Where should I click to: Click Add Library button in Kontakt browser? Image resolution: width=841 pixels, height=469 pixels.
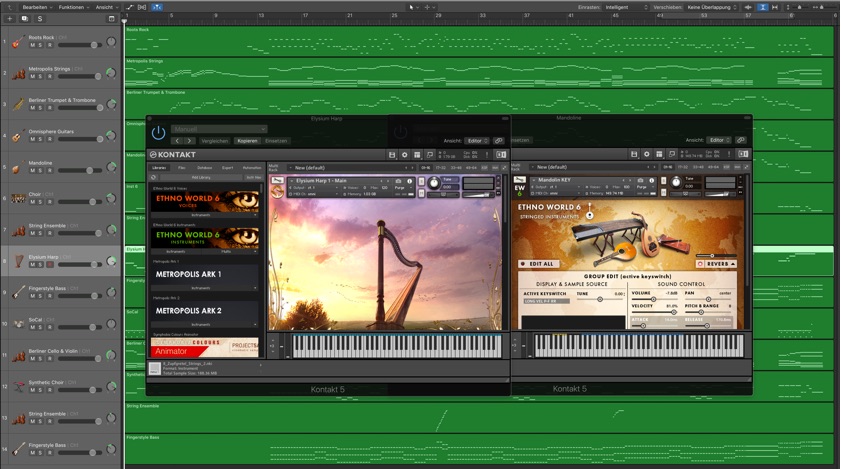point(201,178)
